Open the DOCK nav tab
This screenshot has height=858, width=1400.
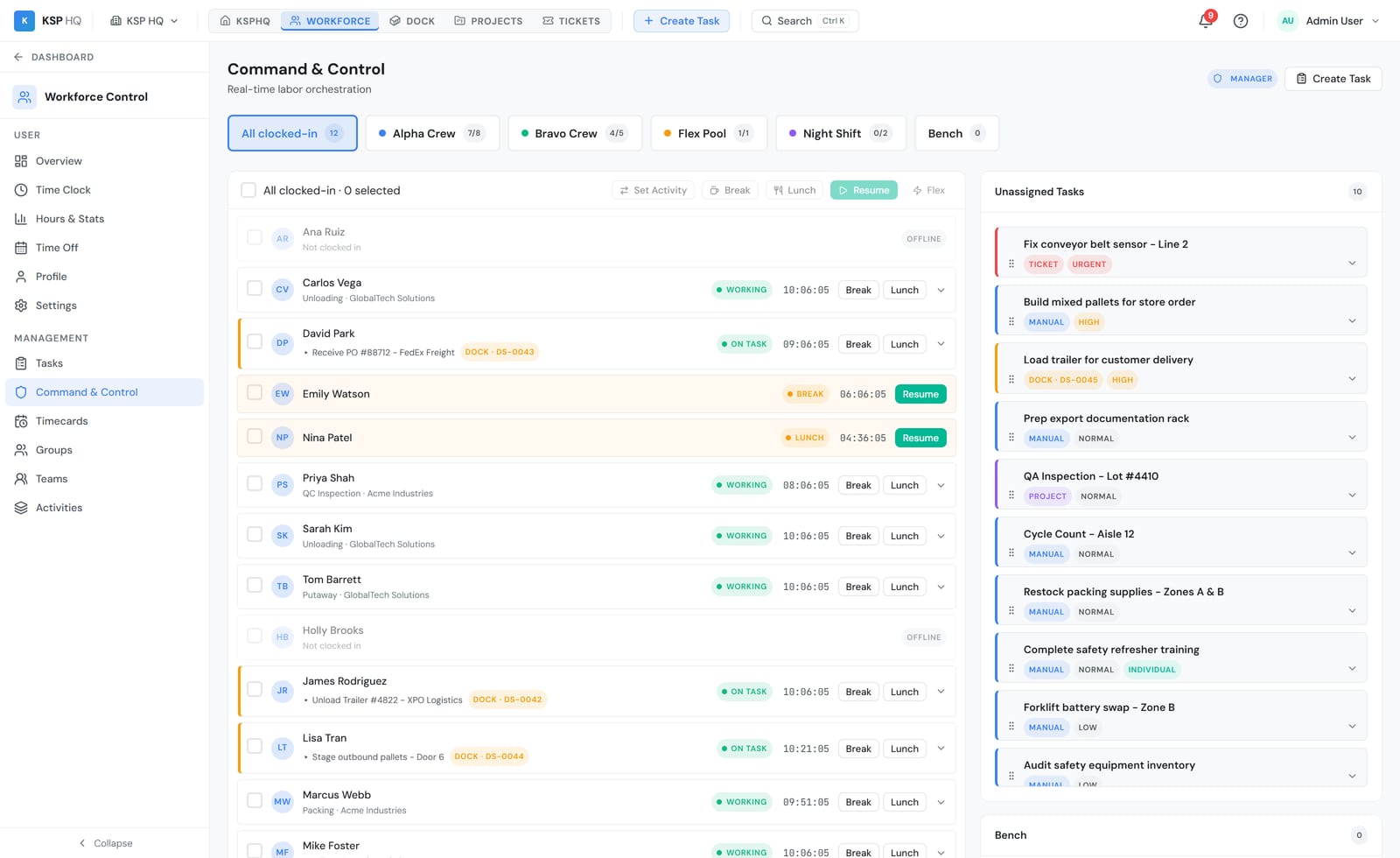pyautogui.click(x=412, y=21)
